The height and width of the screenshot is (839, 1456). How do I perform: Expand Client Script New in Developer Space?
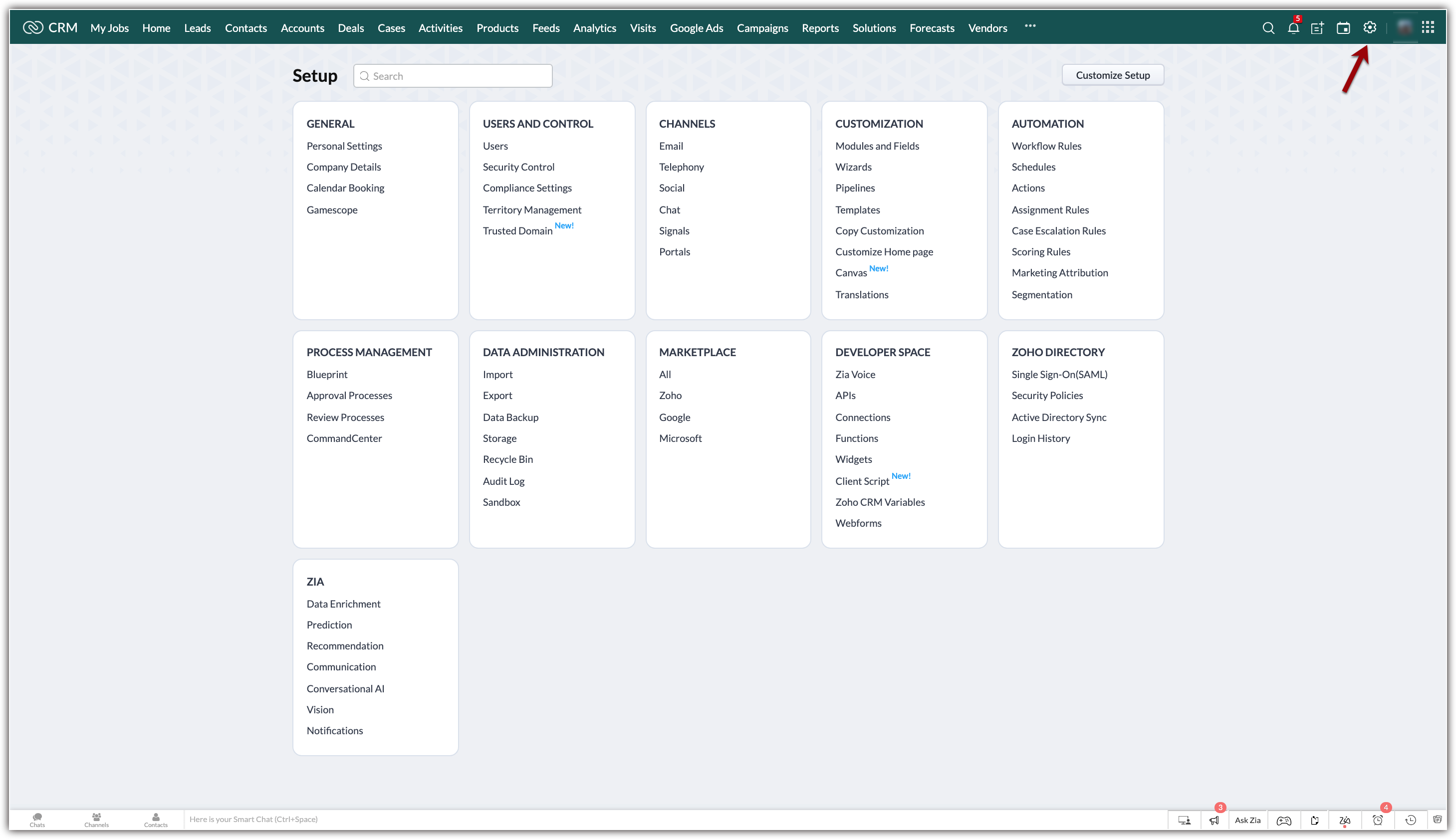tap(861, 481)
